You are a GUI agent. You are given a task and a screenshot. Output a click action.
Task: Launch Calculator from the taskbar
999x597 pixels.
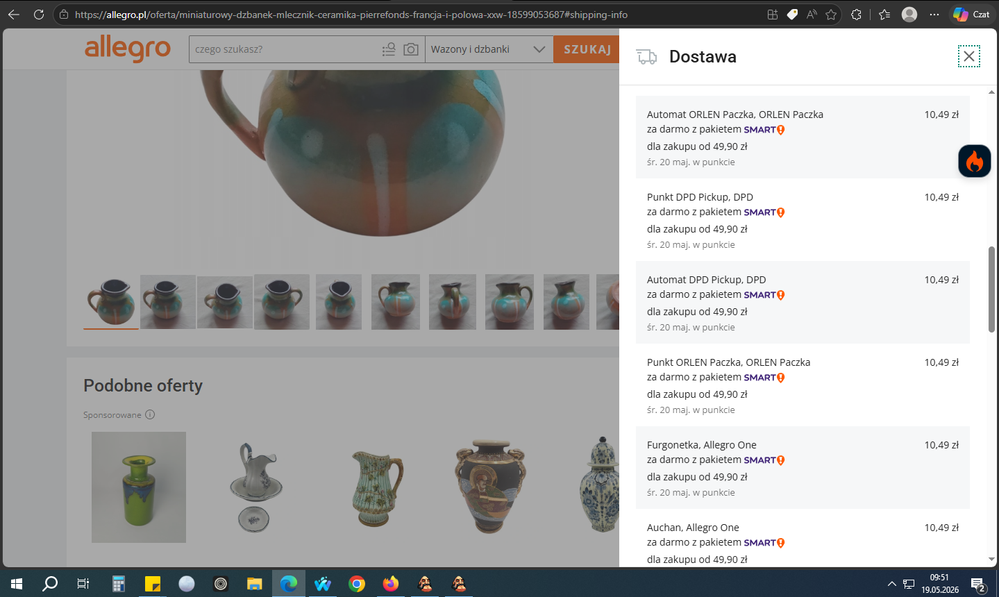coord(118,583)
